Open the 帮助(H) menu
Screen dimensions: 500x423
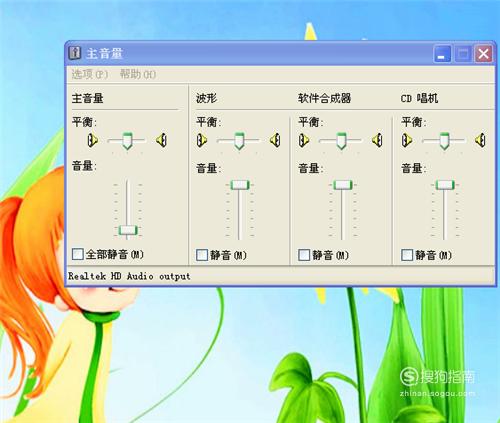point(138,74)
